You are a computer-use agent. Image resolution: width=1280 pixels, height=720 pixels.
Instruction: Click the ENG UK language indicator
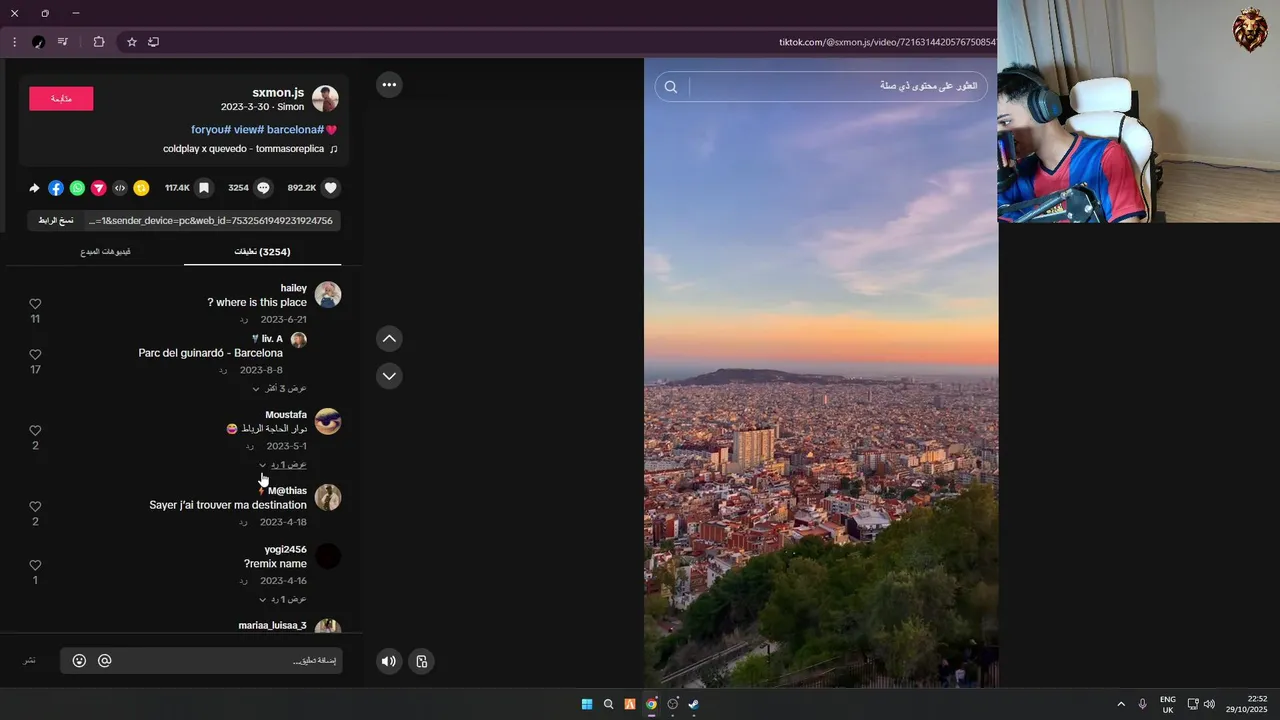[1168, 704]
